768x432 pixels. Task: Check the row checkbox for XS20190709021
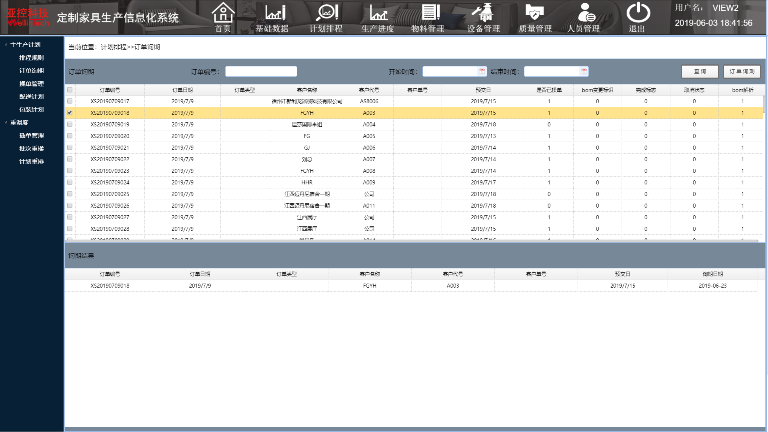click(x=70, y=147)
